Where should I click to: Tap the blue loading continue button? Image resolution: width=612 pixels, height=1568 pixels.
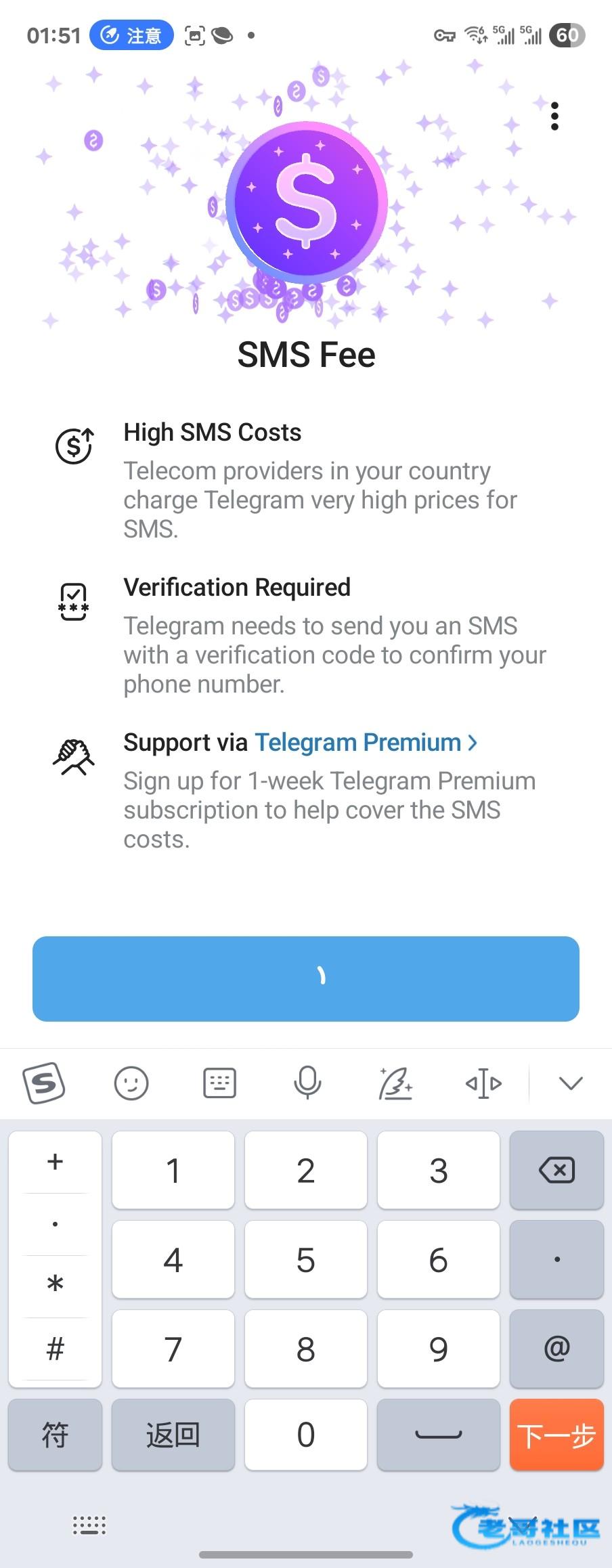306,978
